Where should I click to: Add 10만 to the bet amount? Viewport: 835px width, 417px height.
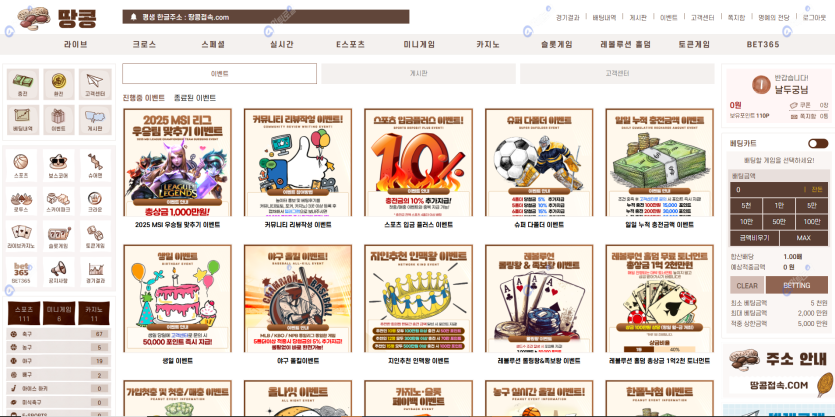coord(746,222)
